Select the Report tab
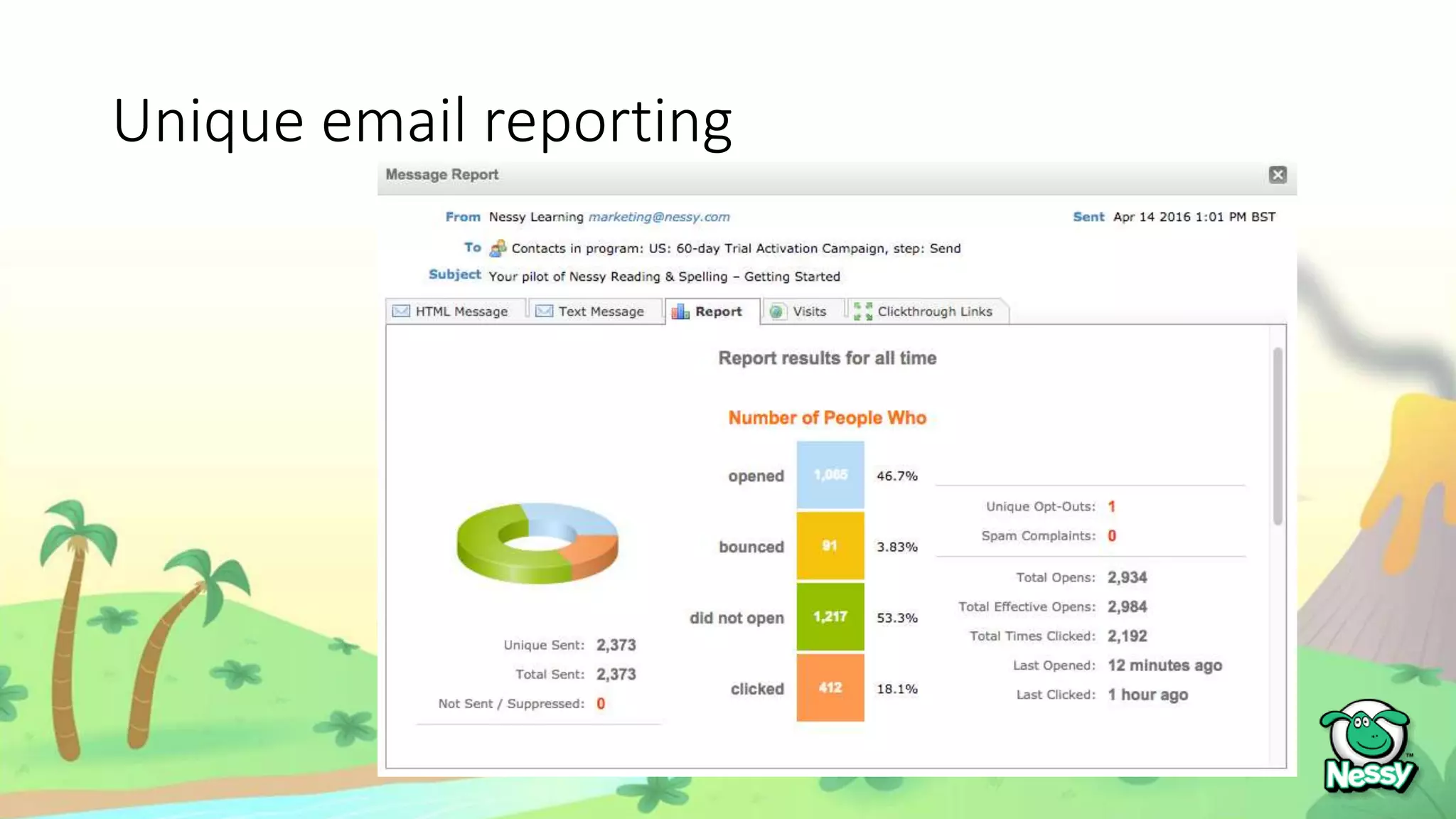The width and height of the screenshot is (1456, 819). tap(712, 311)
